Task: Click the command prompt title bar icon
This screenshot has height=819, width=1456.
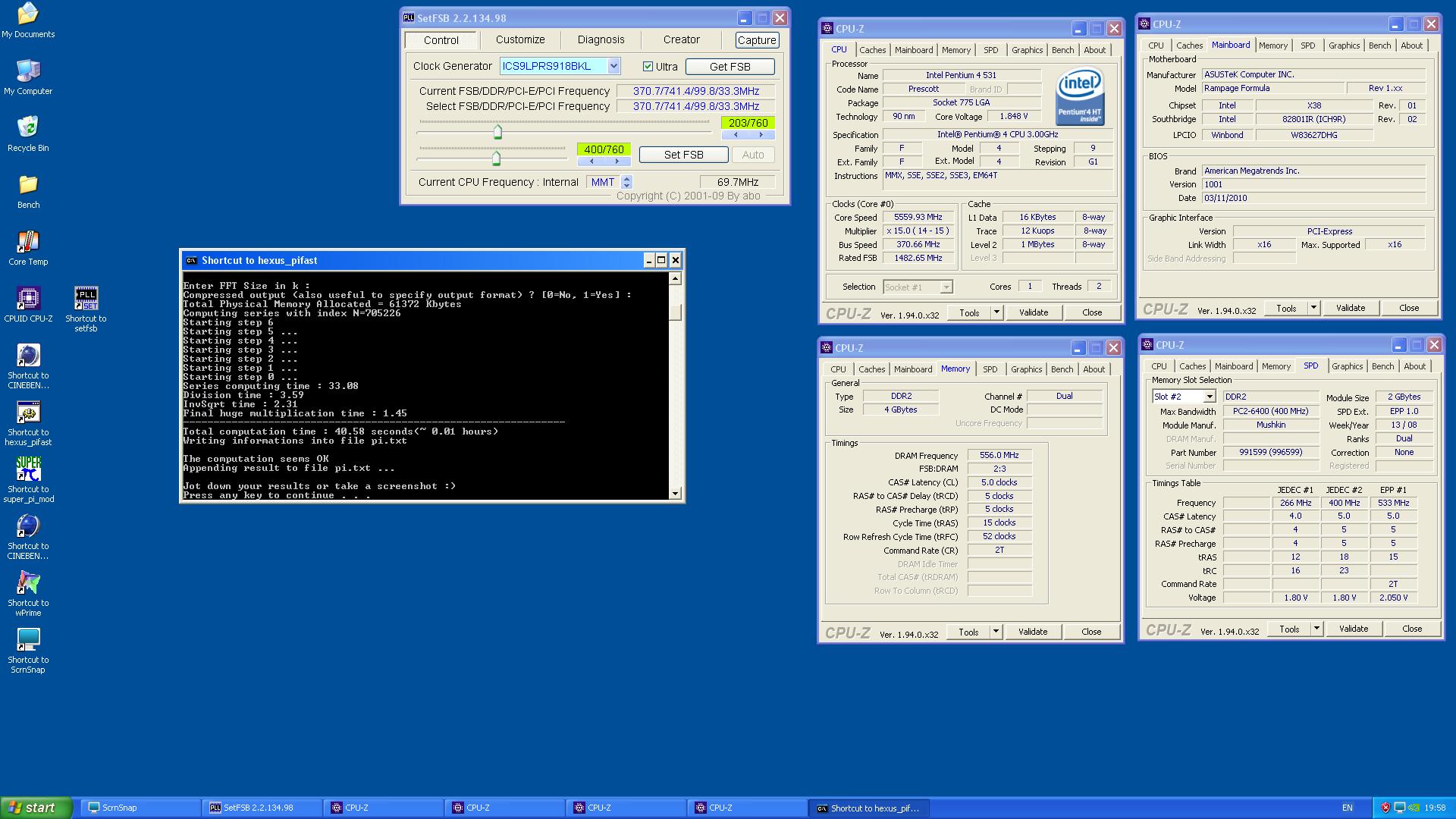Action: pyautogui.click(x=192, y=260)
